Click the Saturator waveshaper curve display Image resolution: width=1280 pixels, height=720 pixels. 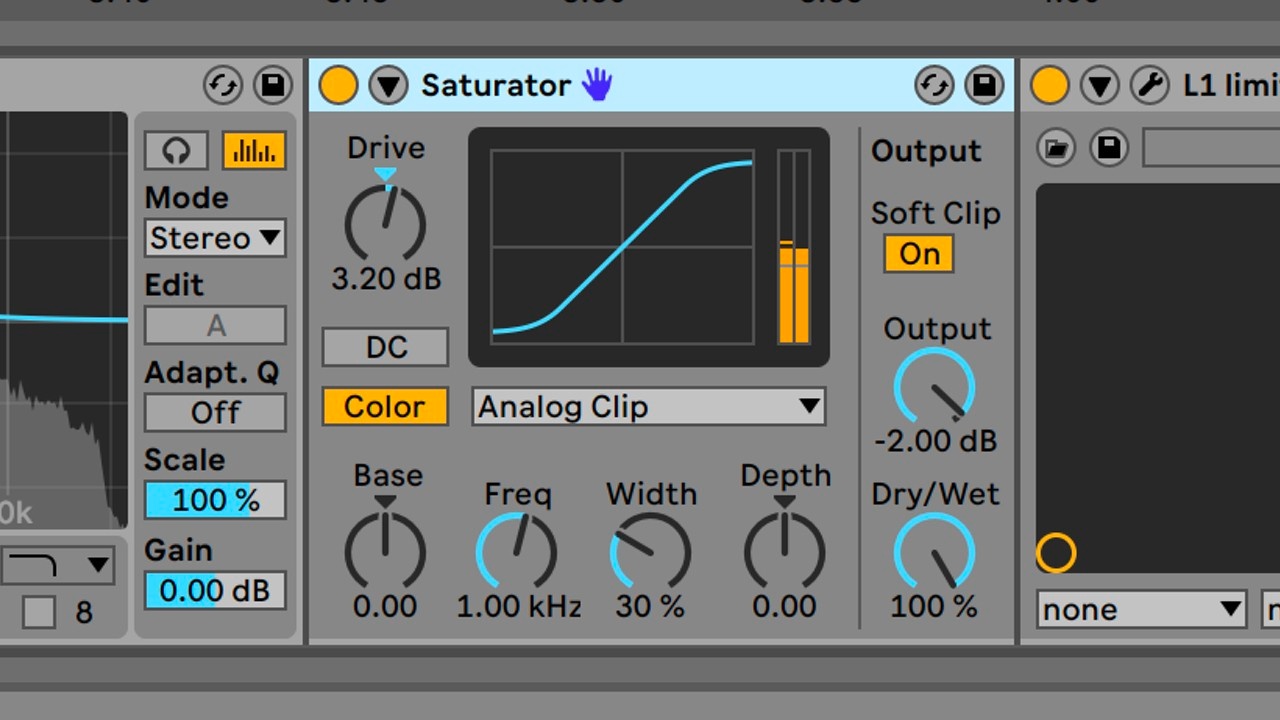click(x=622, y=247)
